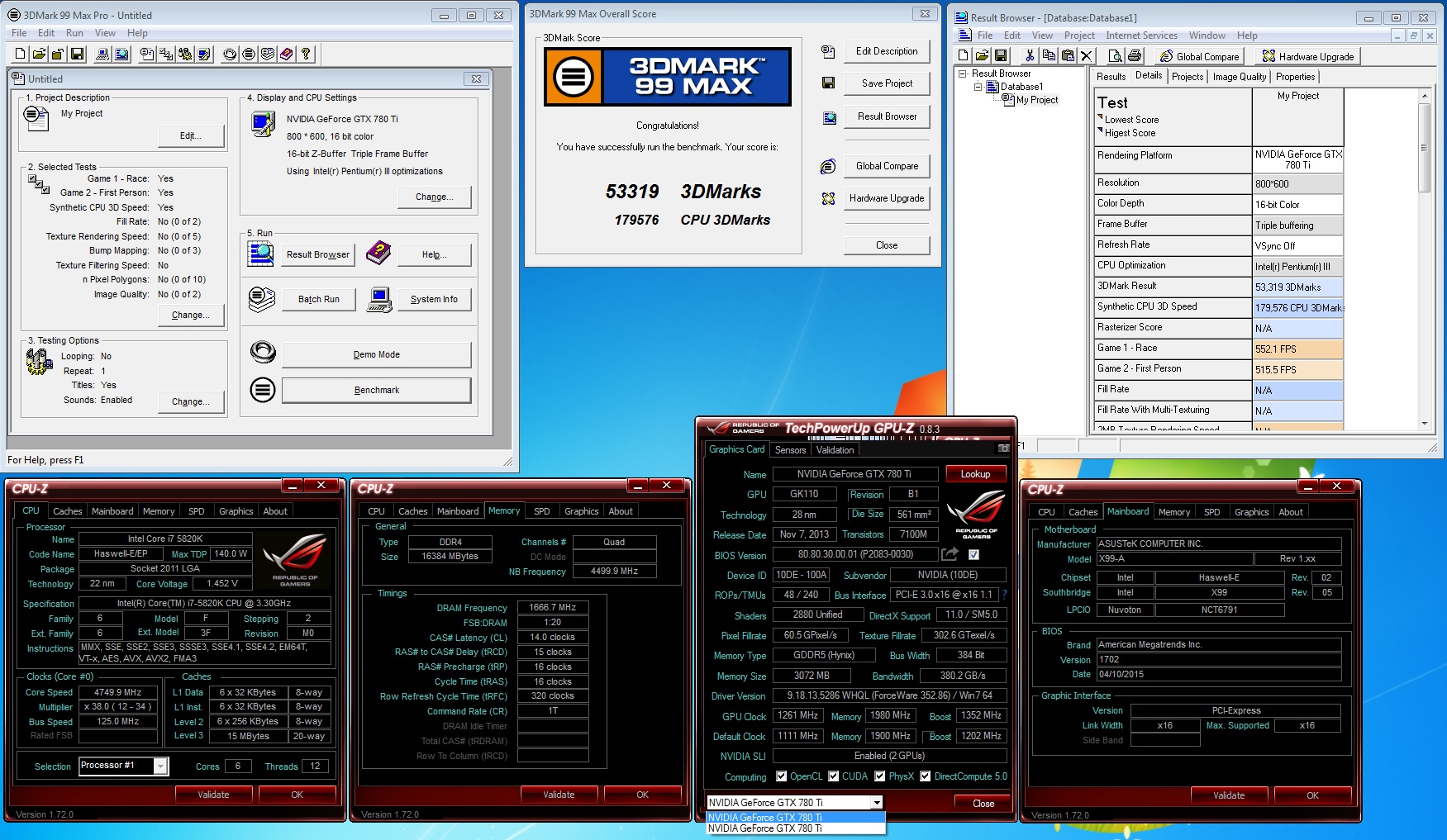Screen dimensions: 1447x840
Task: Click the 53,319 3DMarks result cell
Action: 1297,287
